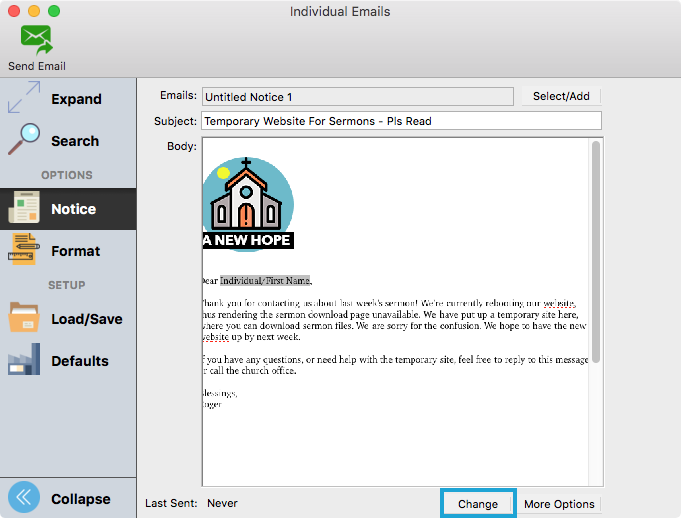
Task: Collapse the sidebar with the blue arrow icon
Action: click(24, 499)
